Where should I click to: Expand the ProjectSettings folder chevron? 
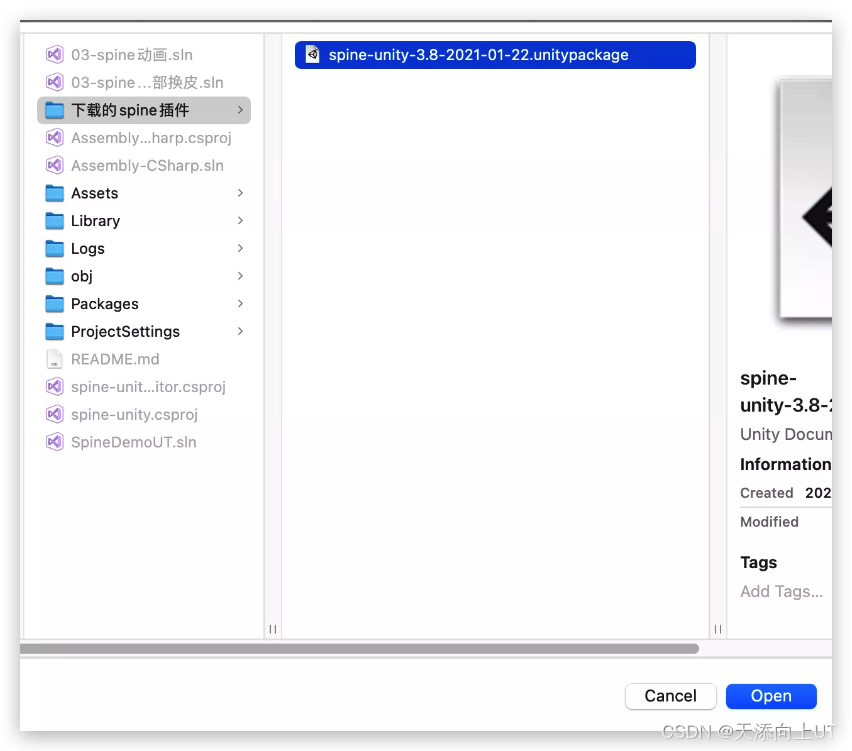240,331
